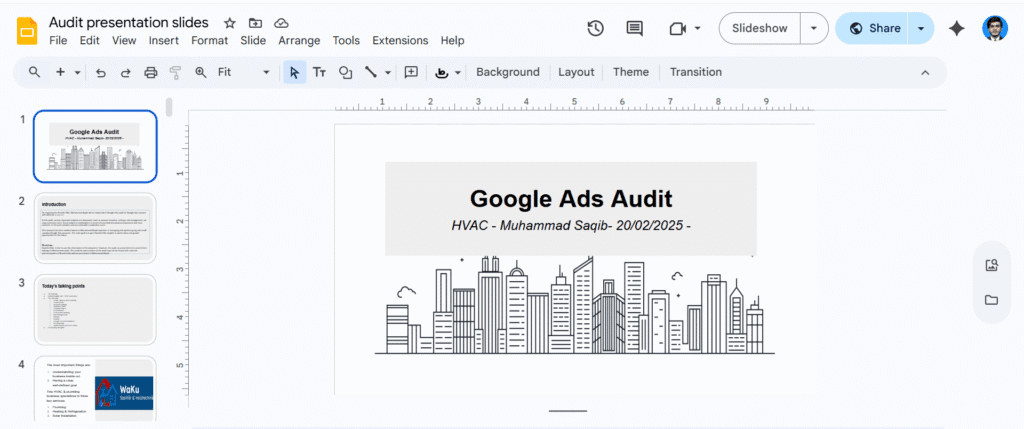Undo the last action
This screenshot has width=1024, height=429.
click(101, 72)
